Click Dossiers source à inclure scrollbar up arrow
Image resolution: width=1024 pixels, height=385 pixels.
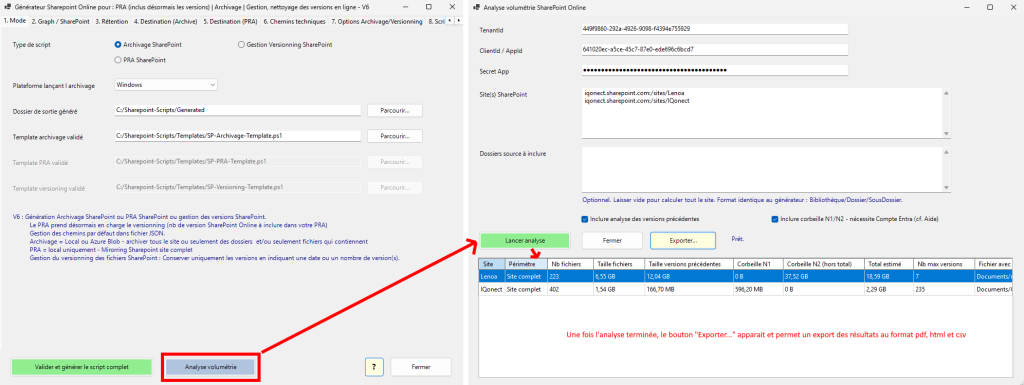(946, 151)
